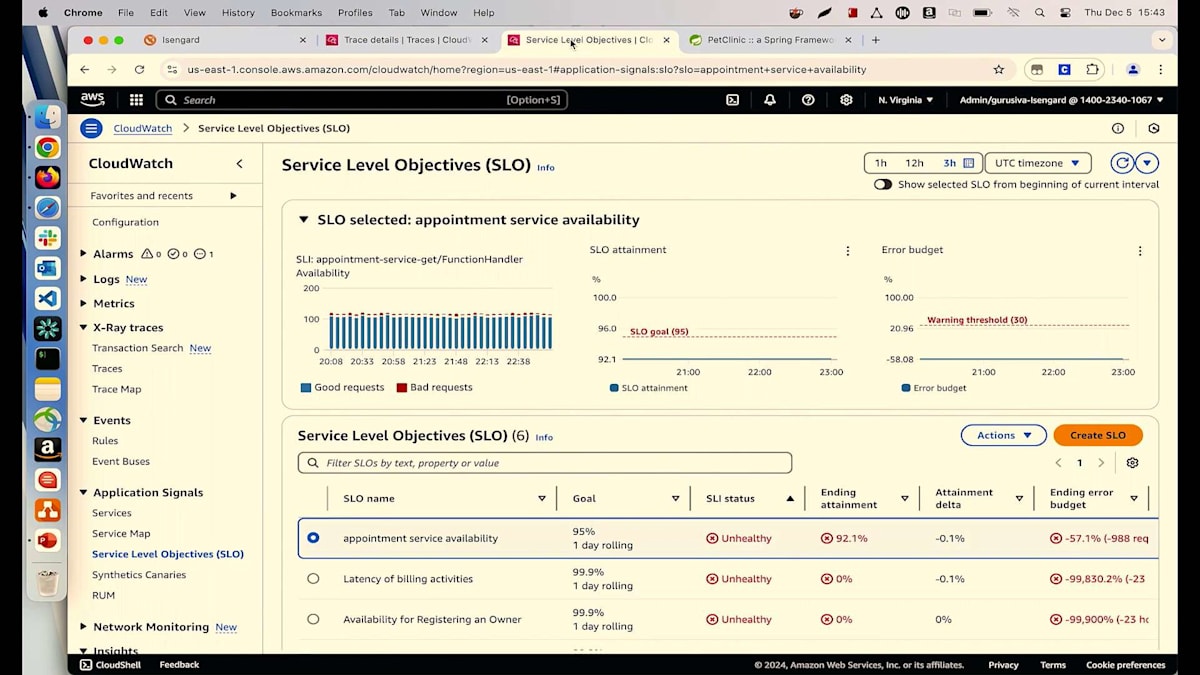Image resolution: width=1200 pixels, height=675 pixels.
Task: Open the AWS help question mark icon
Action: click(808, 100)
